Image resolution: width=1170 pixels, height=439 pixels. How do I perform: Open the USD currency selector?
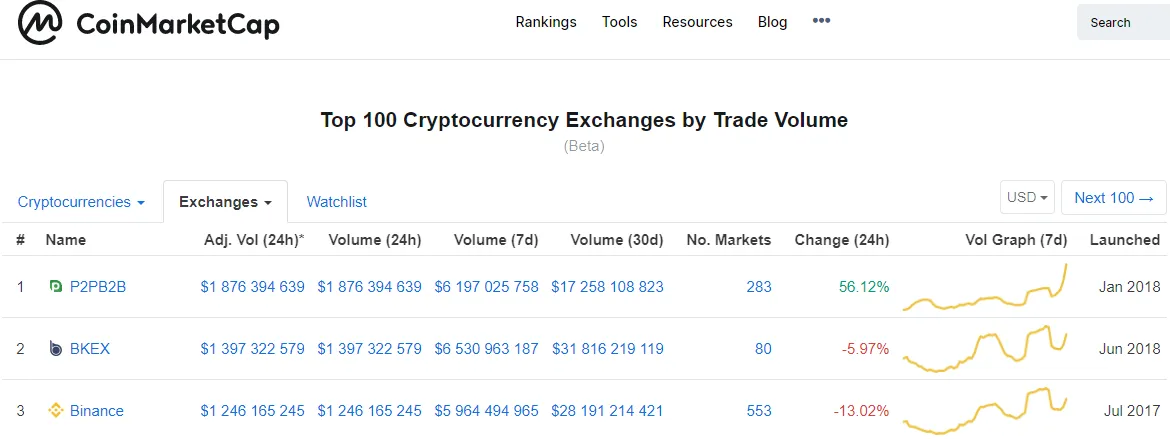point(1027,198)
